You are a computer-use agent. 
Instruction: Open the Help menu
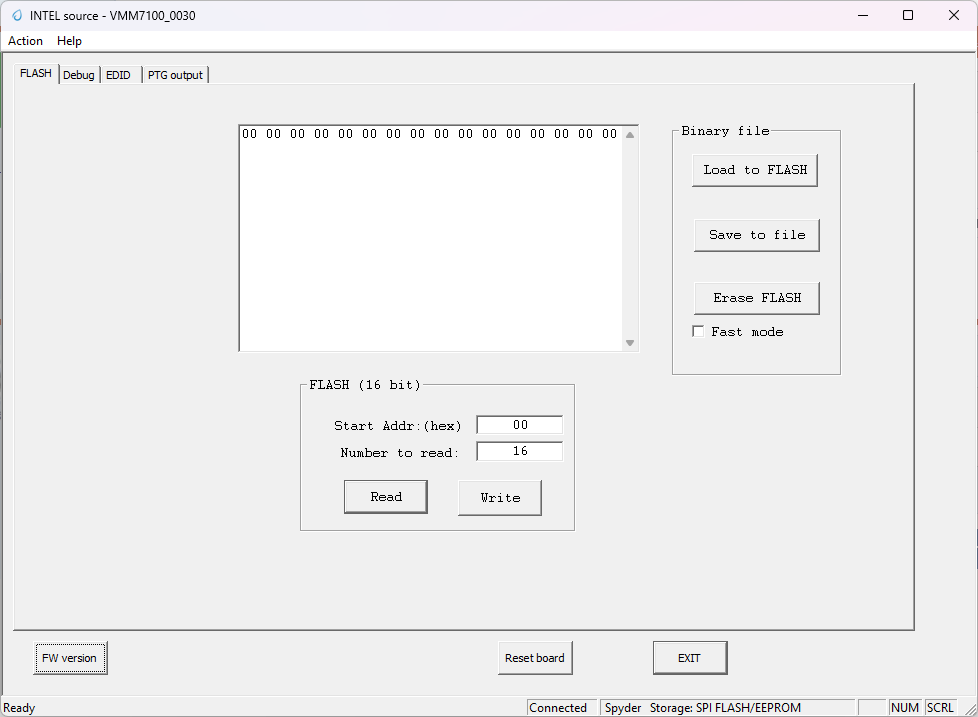pos(69,41)
